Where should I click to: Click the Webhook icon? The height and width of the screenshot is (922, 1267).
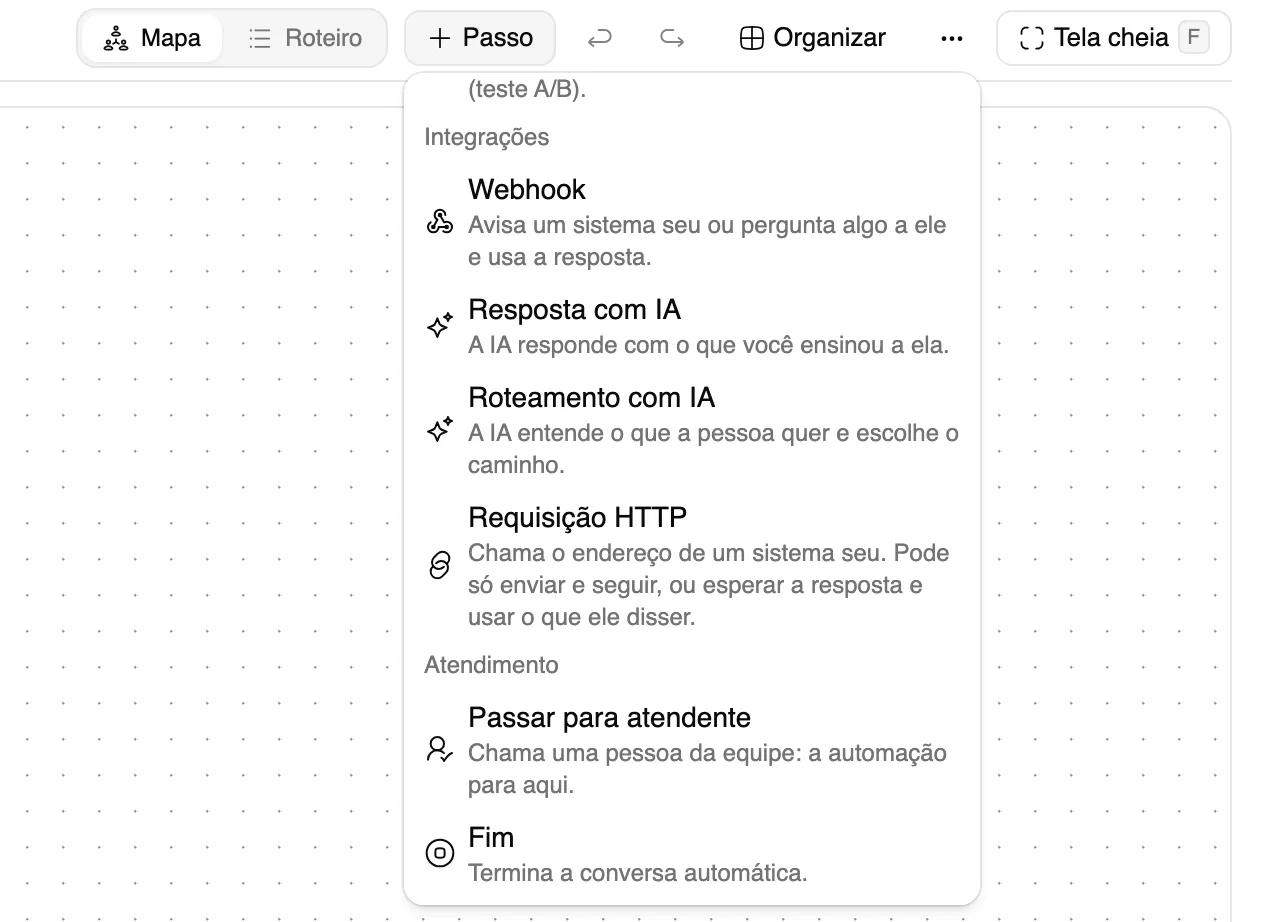coord(440,222)
